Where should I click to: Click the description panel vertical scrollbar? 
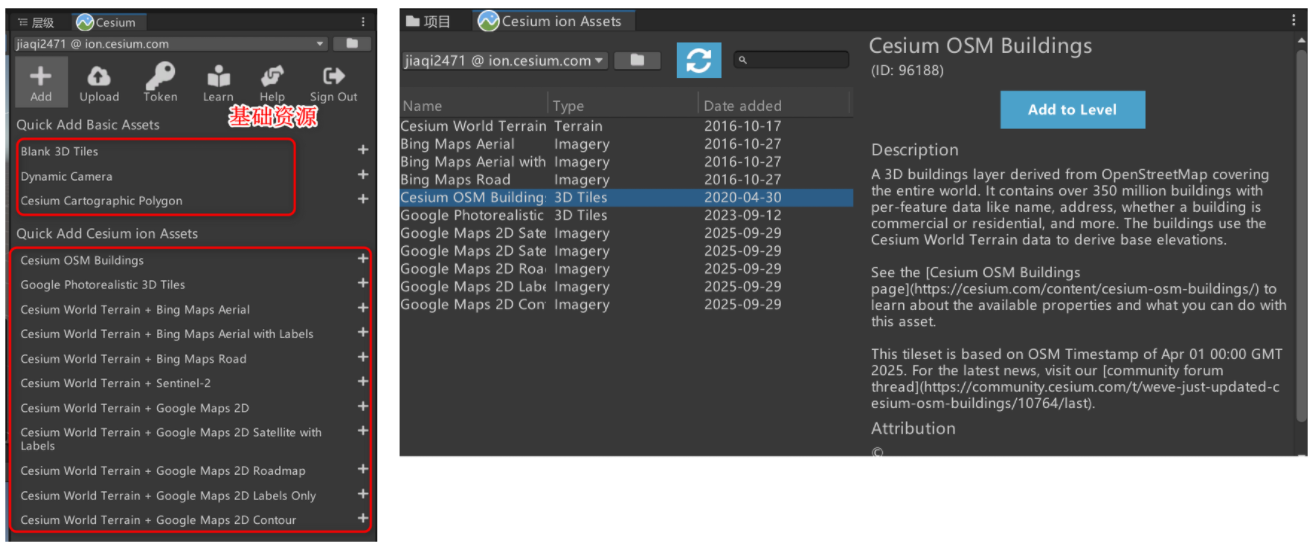click(1301, 235)
